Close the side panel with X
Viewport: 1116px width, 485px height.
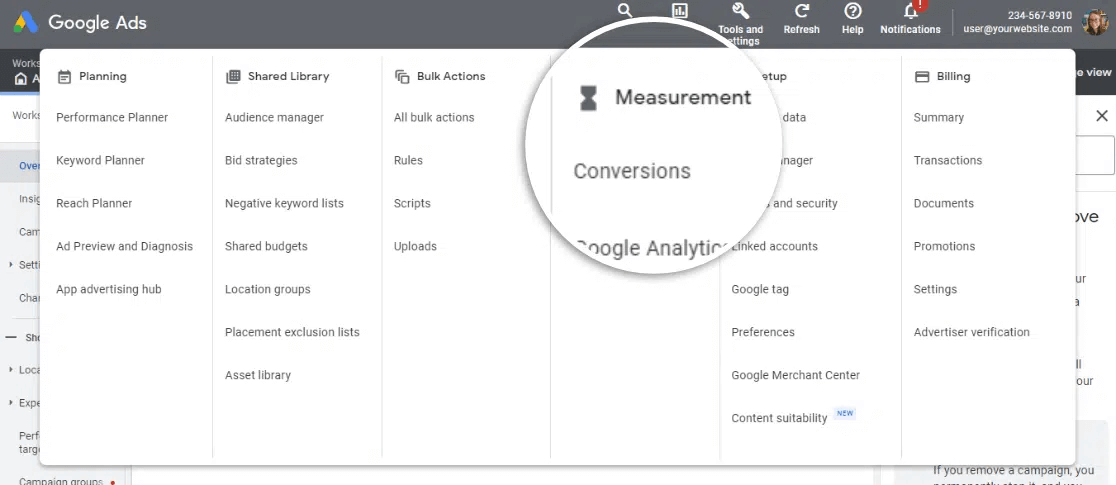(1101, 116)
